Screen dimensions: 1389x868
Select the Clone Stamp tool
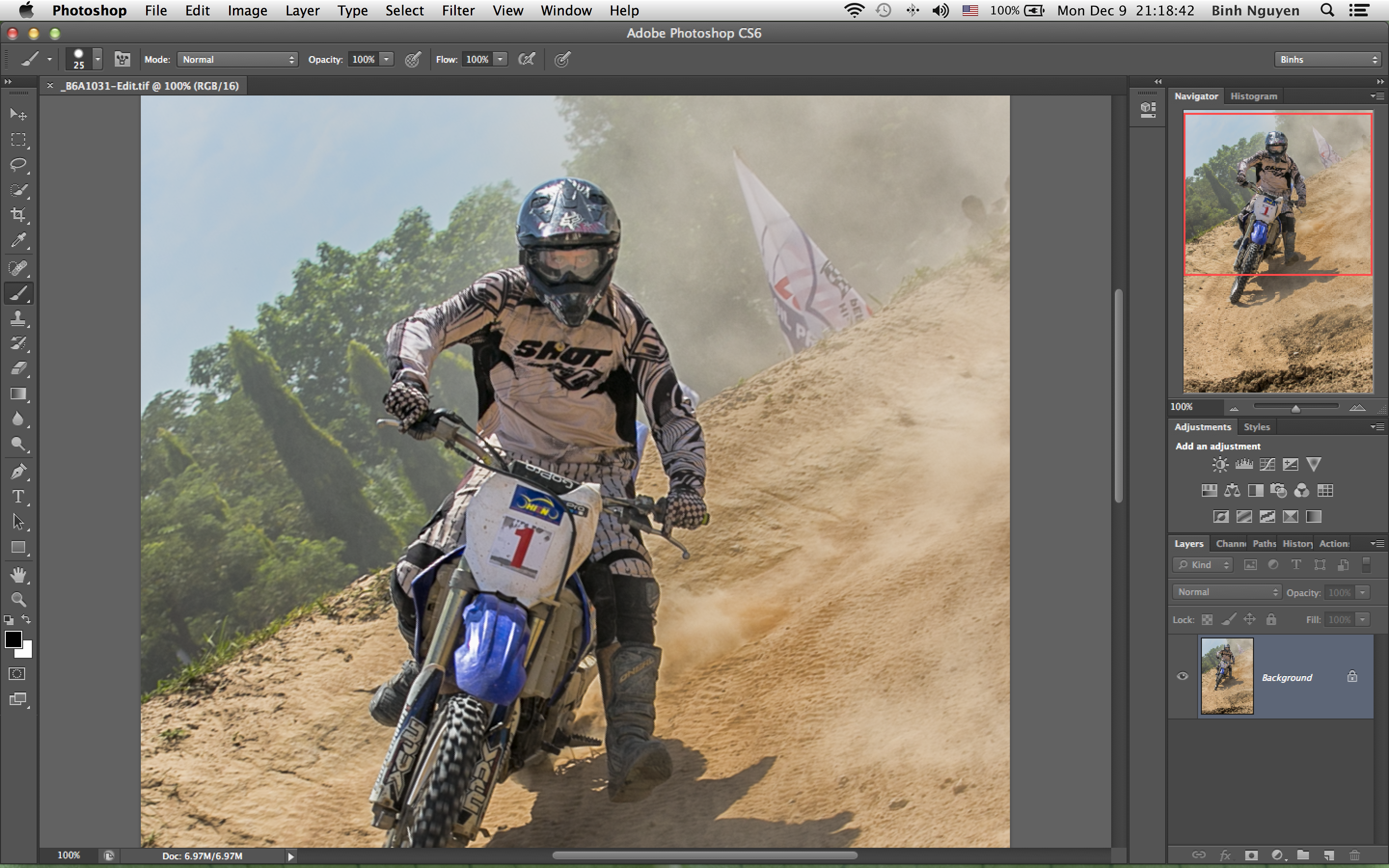coord(18,319)
